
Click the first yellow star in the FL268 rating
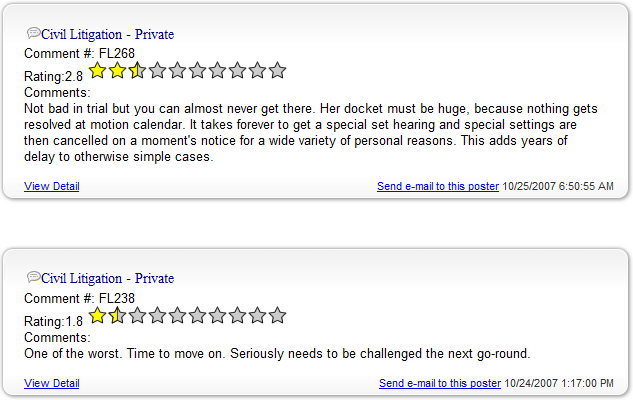coord(97,70)
